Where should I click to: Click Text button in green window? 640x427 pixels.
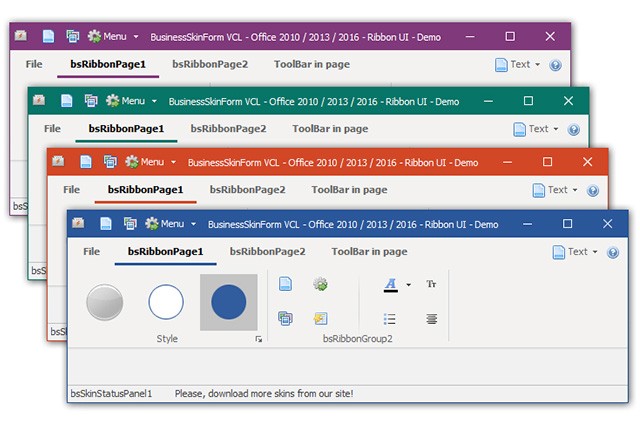531,129
